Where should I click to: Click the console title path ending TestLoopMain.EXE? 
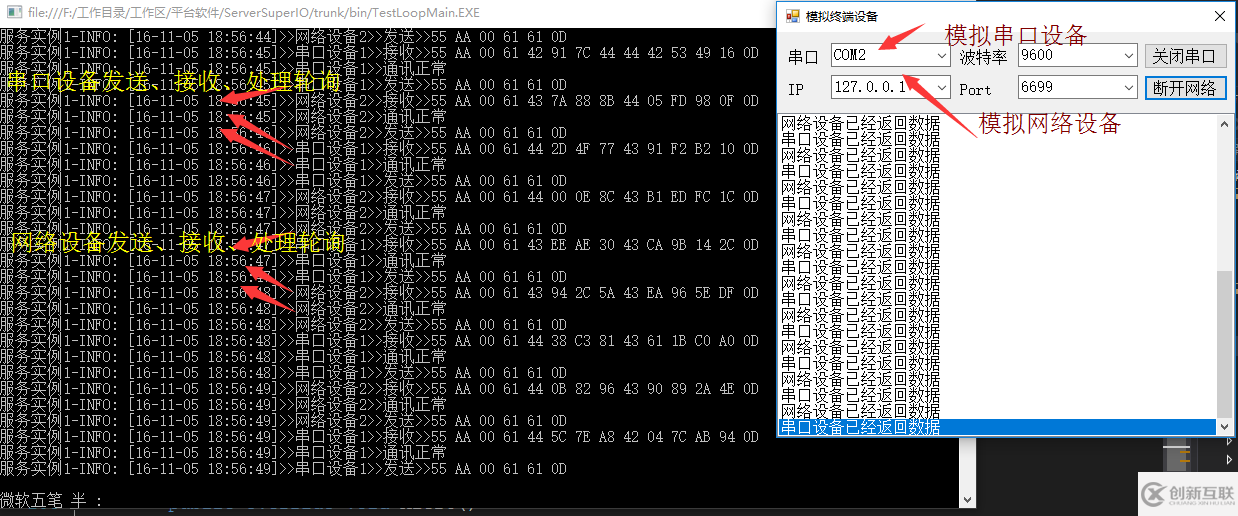click(x=252, y=14)
